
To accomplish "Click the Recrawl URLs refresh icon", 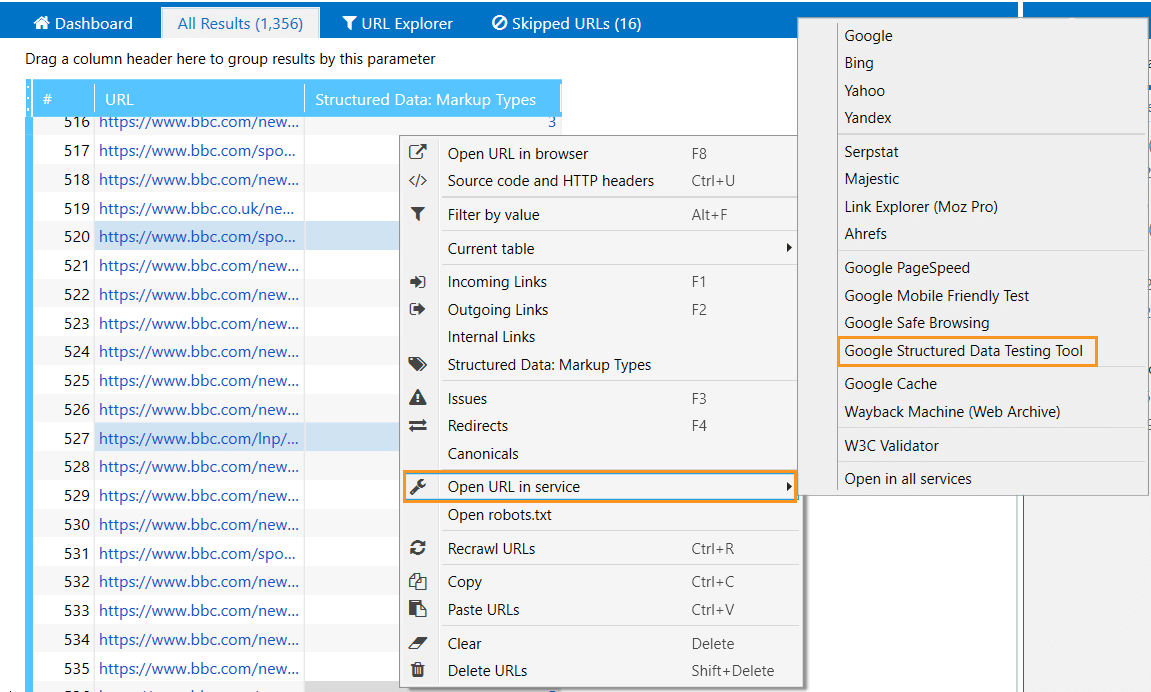I will point(418,547).
